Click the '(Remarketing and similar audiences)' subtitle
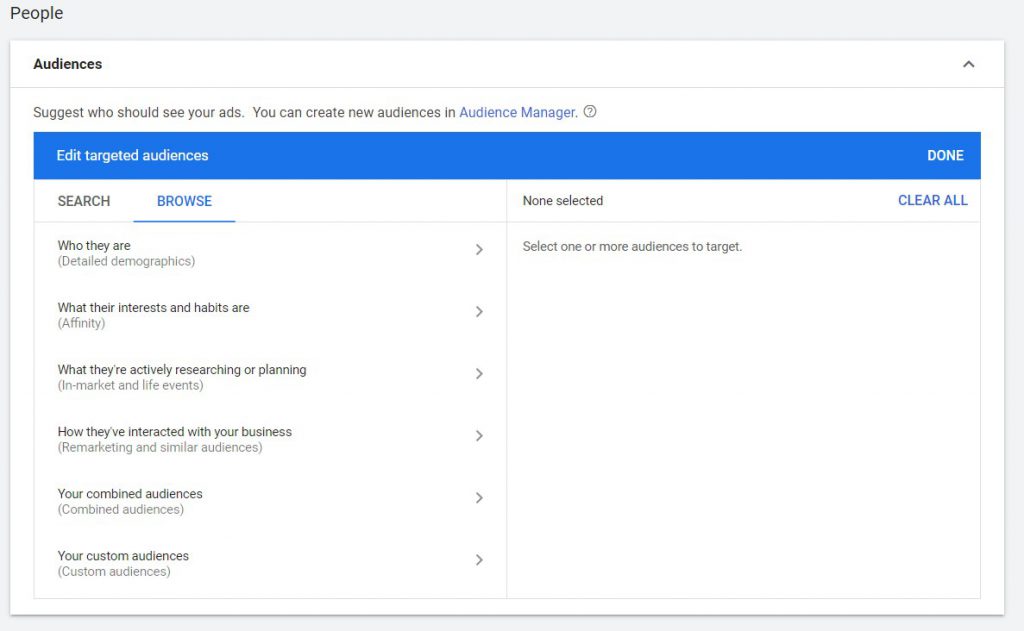Screen dimensions: 1024x631 (x=160, y=447)
